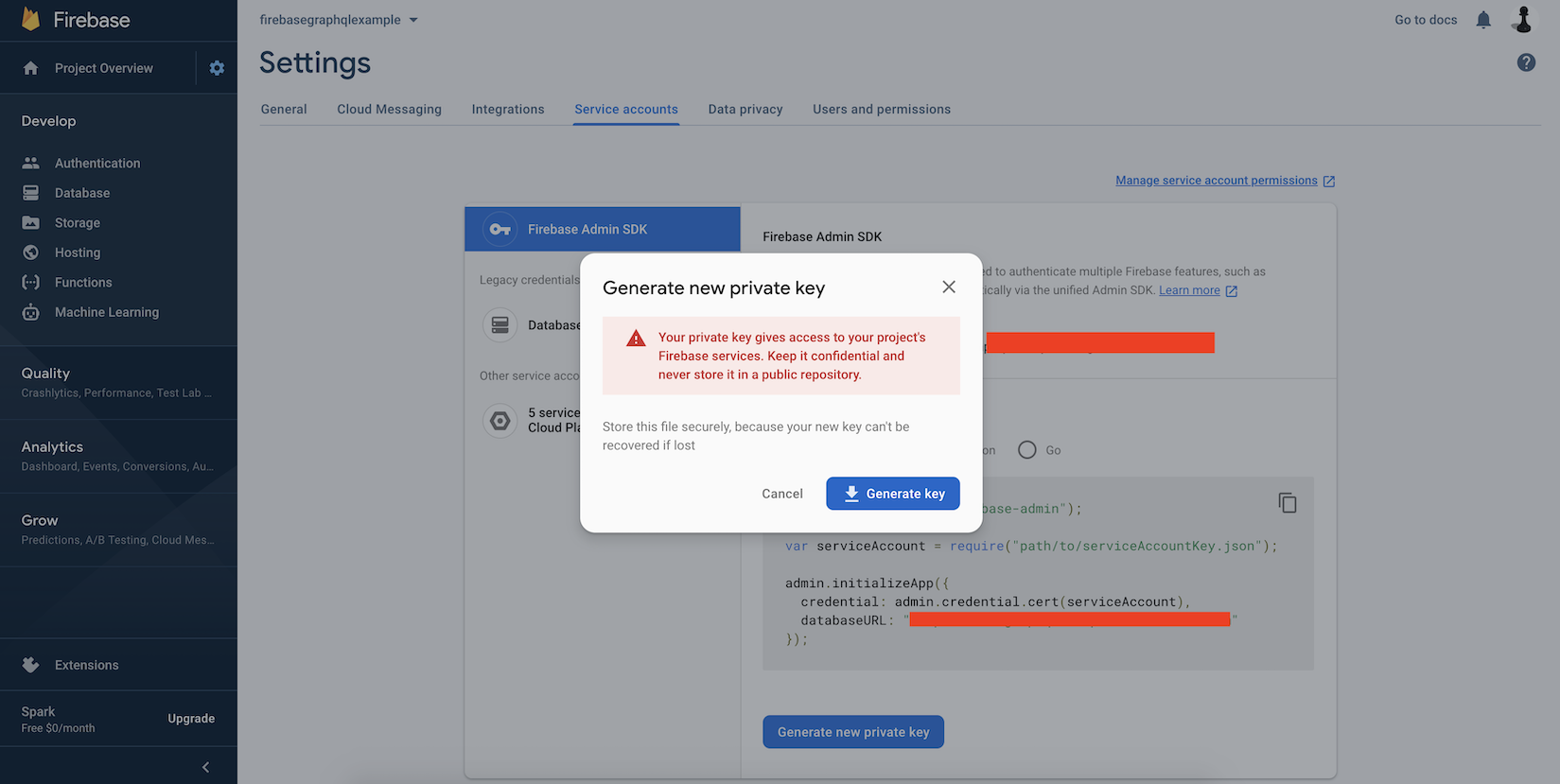Click the external link icon beside Manage permissions
1560x784 pixels.
coord(1329,181)
